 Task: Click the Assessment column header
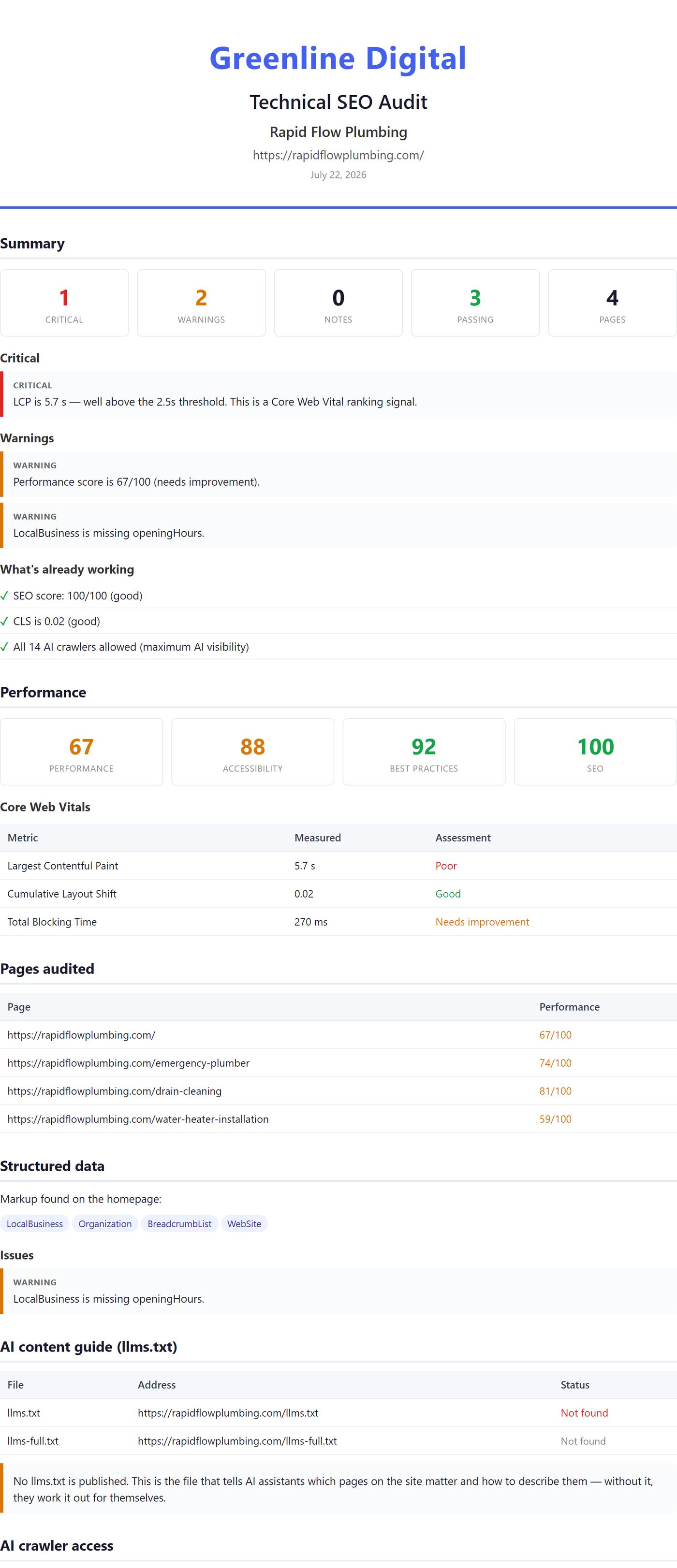(463, 838)
